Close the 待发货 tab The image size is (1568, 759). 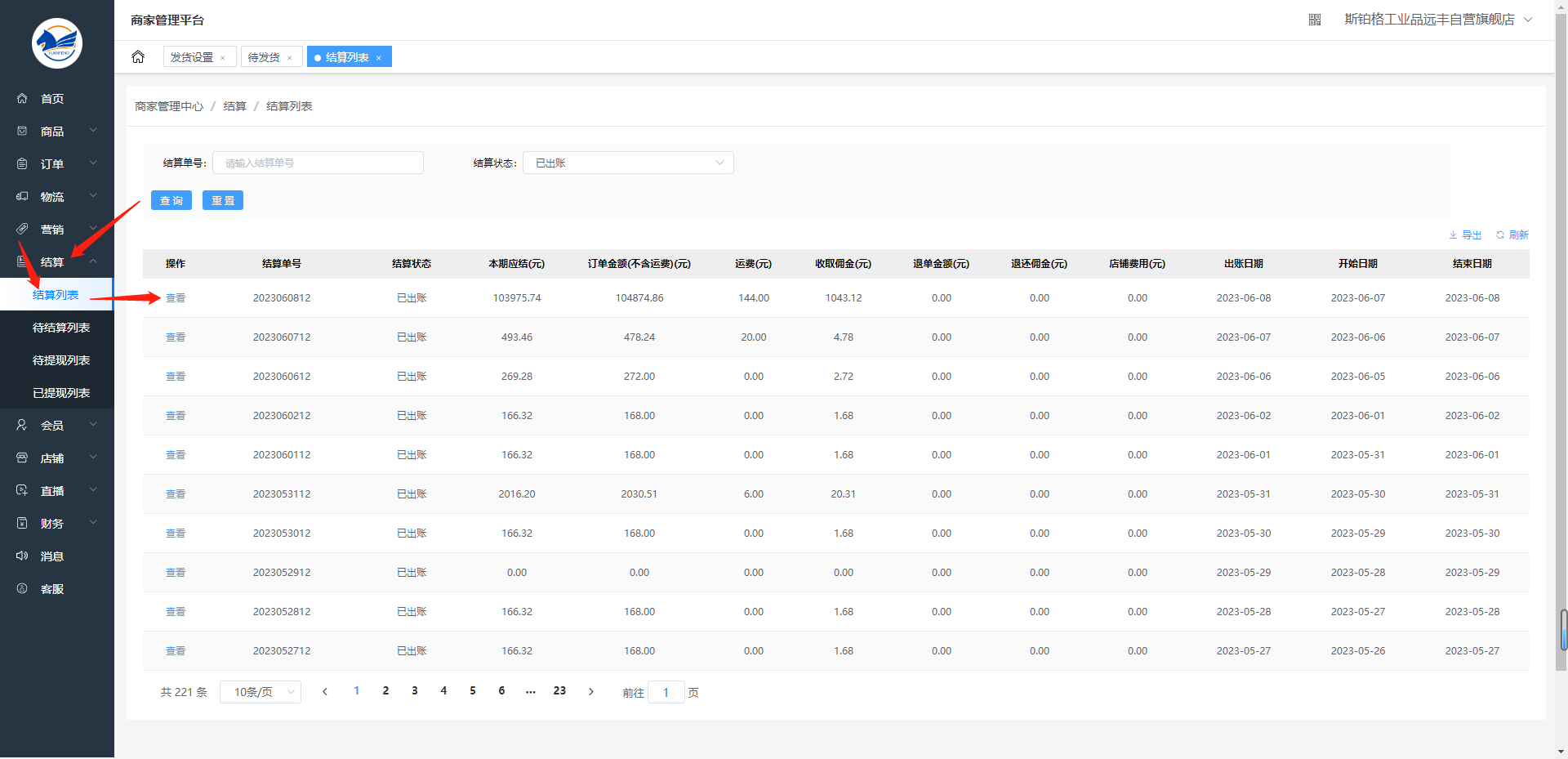click(290, 58)
